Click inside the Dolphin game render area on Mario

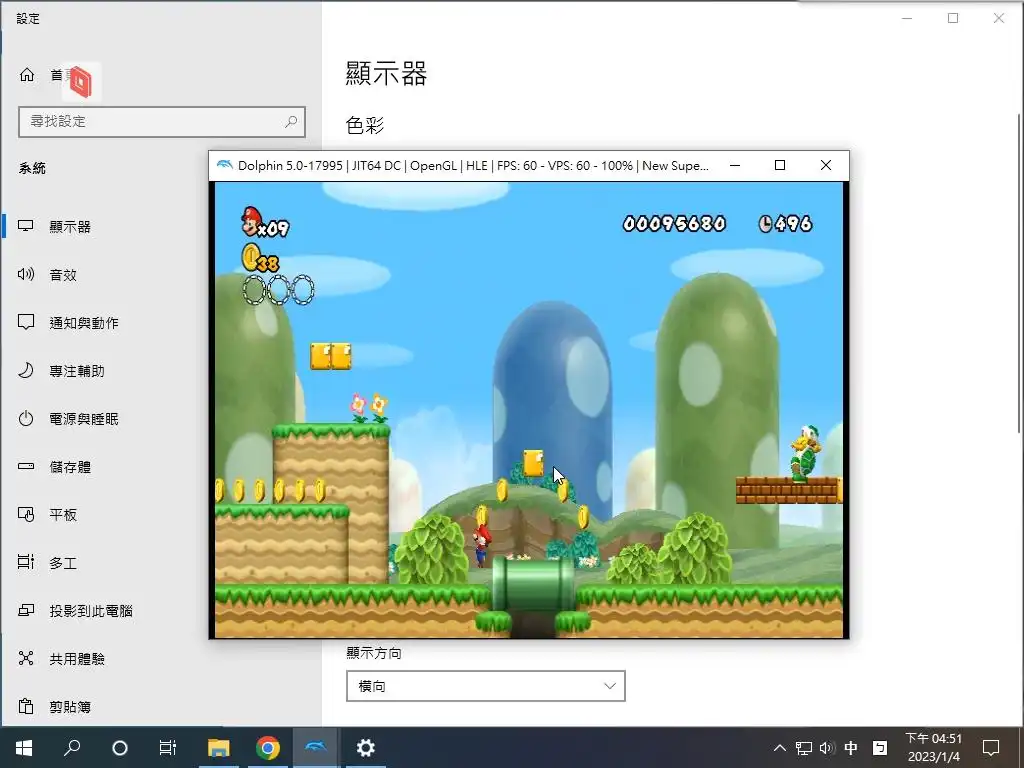pyautogui.click(x=483, y=545)
